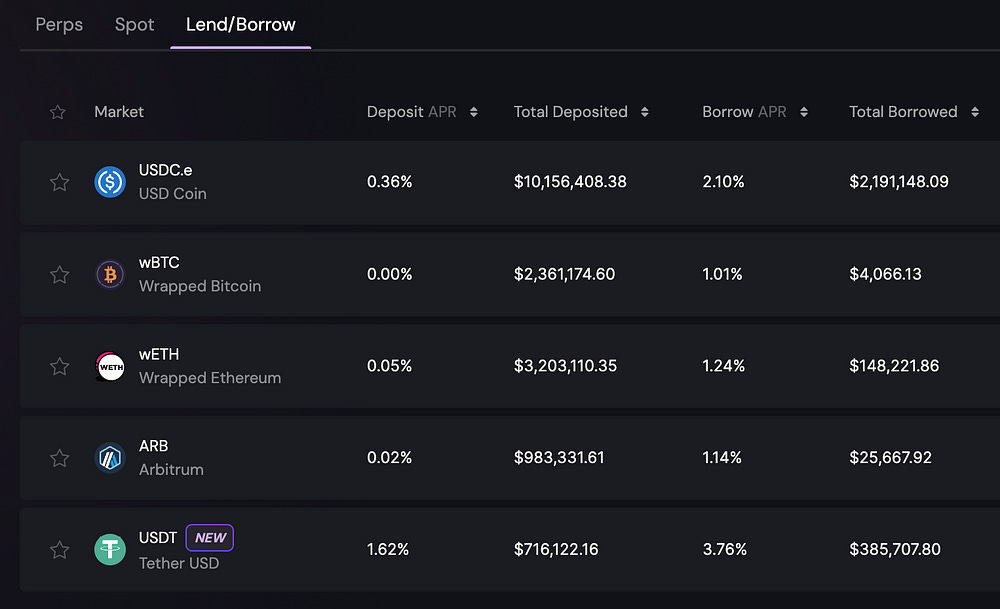1000x609 pixels.
Task: Click the USDC.e coin icon
Action: (x=110, y=182)
